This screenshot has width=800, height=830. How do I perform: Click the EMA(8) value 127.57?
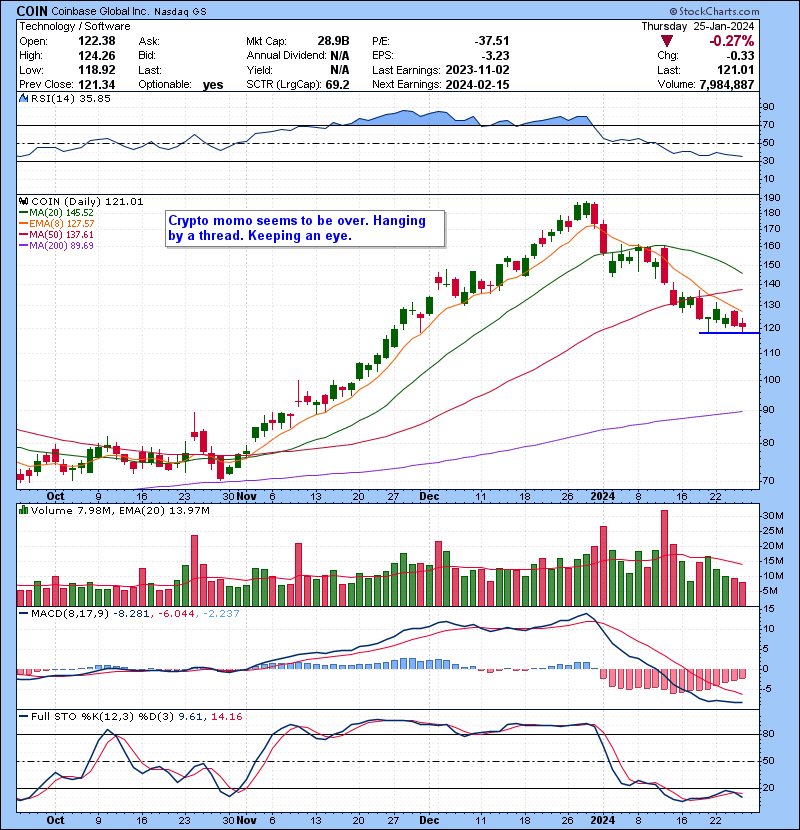click(x=79, y=224)
